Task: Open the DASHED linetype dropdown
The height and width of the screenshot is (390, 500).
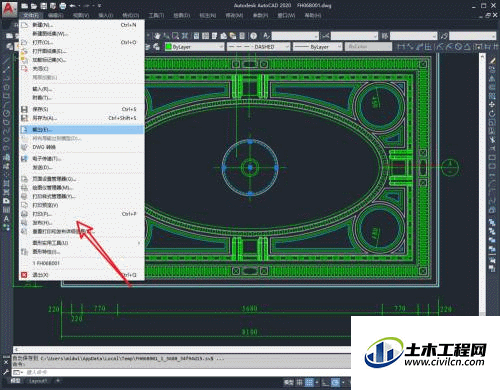Action: pyautogui.click(x=258, y=47)
